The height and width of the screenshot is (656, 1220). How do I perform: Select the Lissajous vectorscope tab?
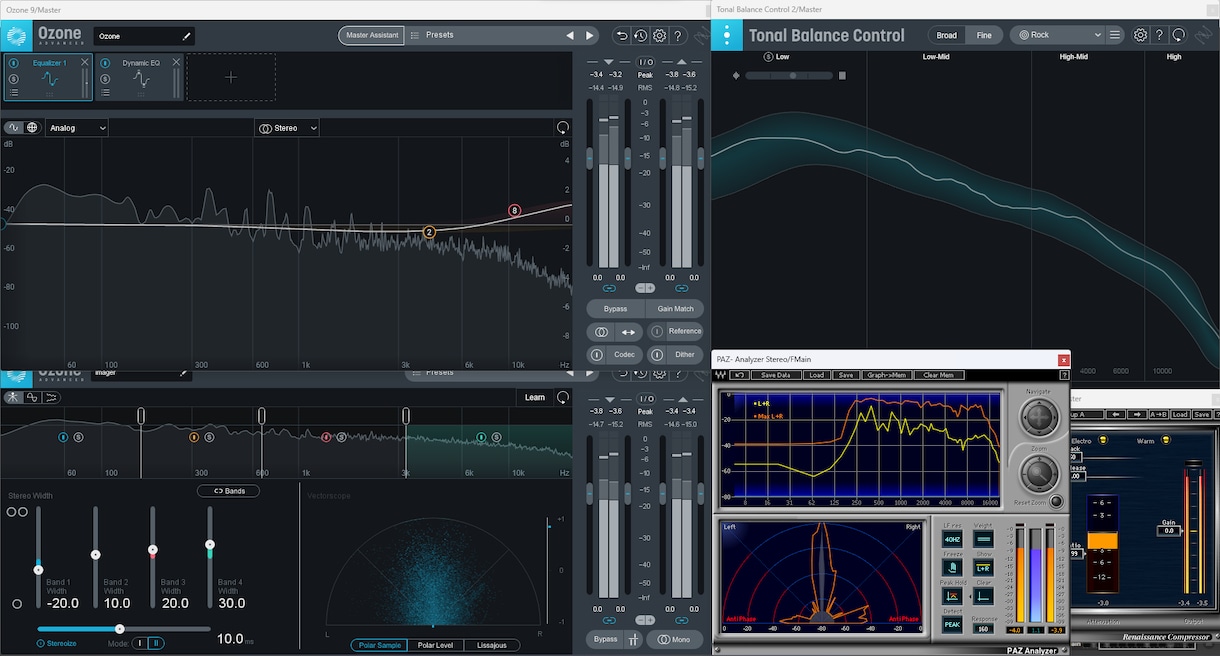coord(491,646)
